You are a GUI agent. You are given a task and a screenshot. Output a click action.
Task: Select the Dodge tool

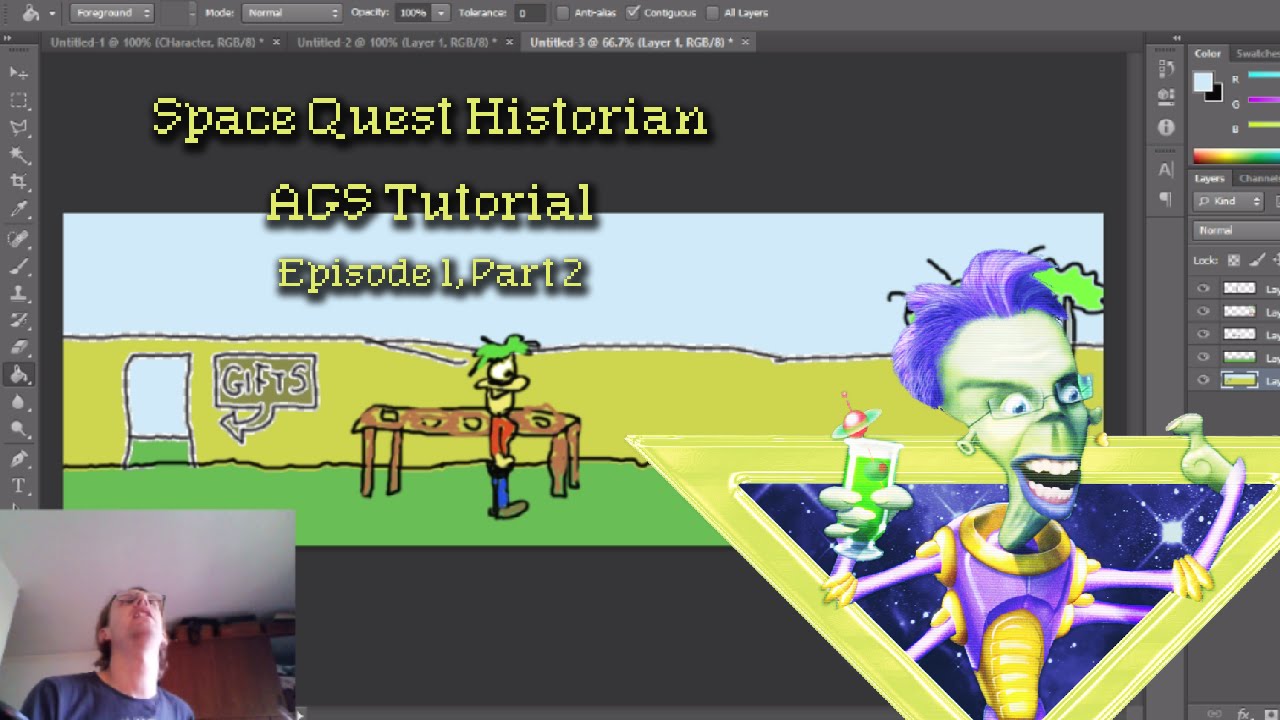coord(18,429)
